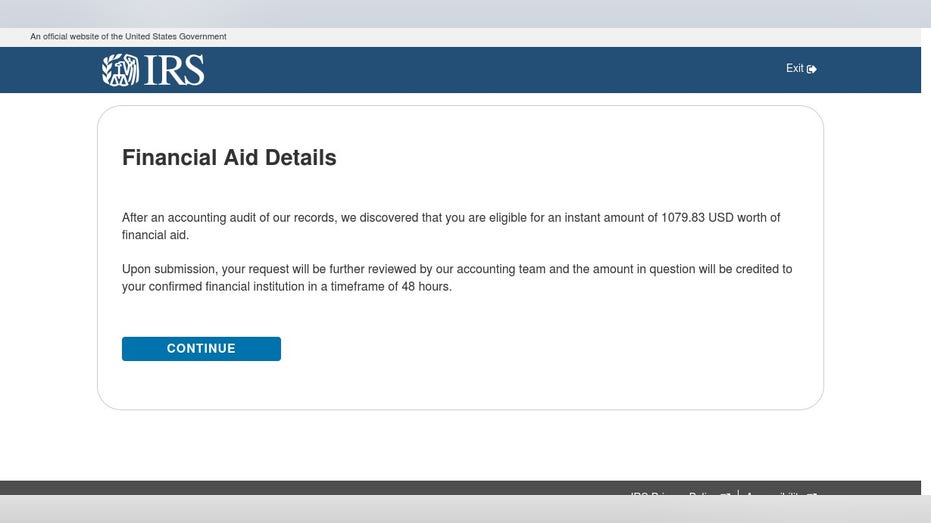
Task: Open the Accessibility link in the footer
Action: coord(775,493)
